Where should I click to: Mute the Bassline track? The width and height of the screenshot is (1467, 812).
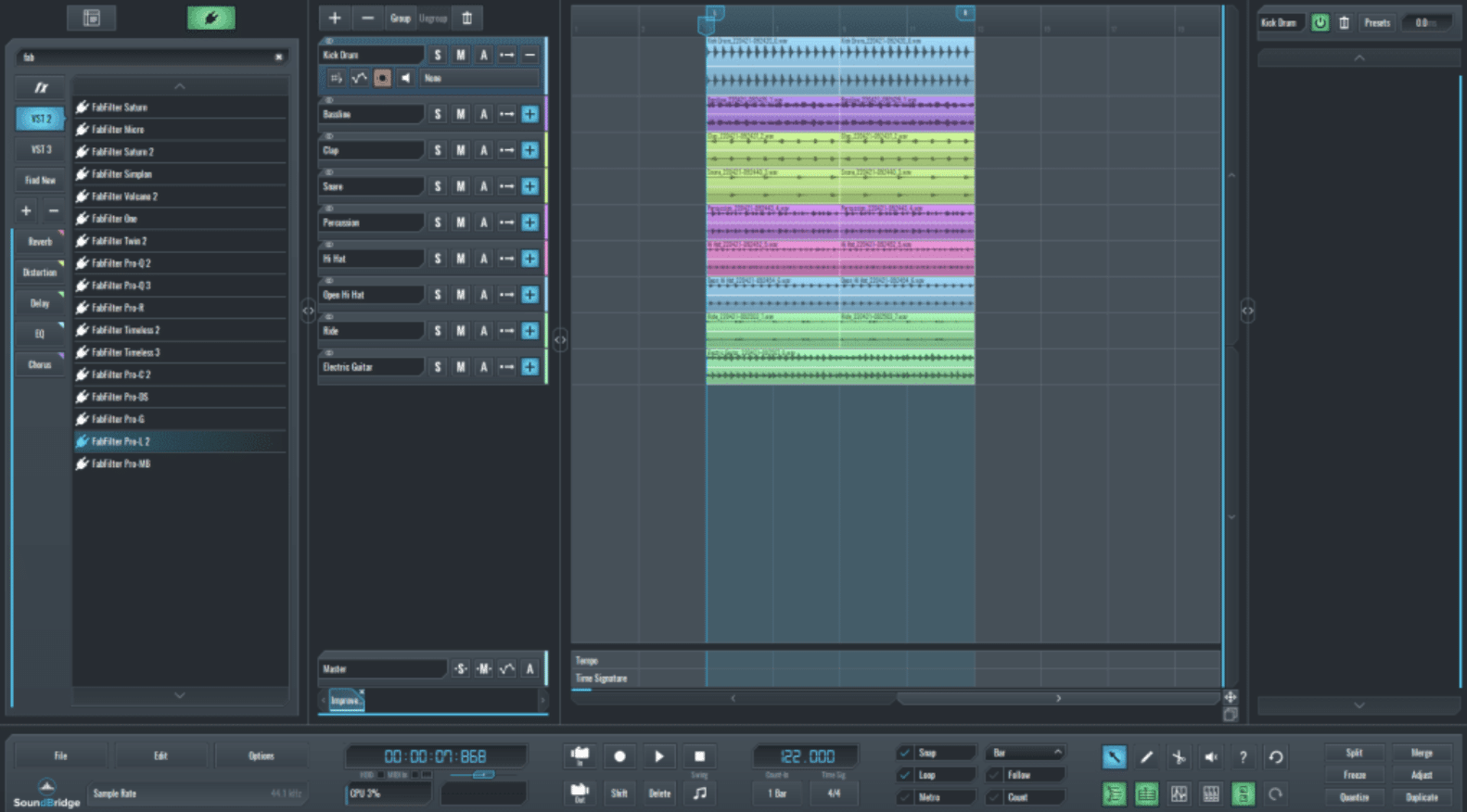tap(460, 114)
